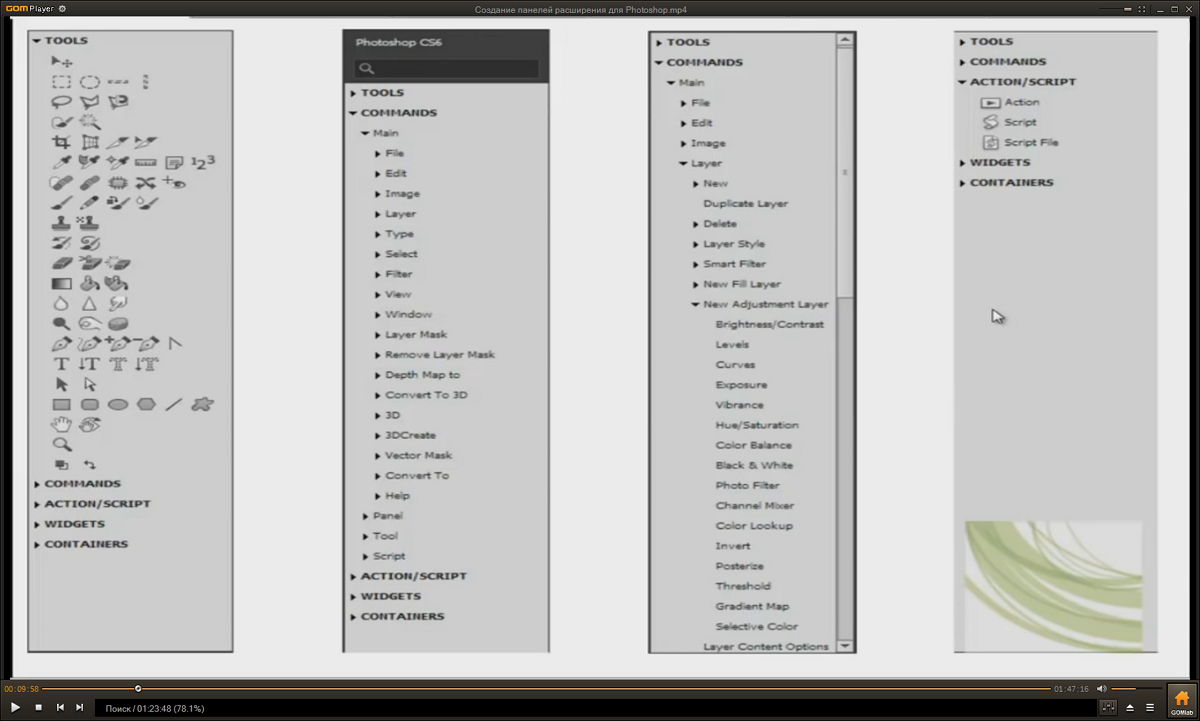Click the video seek bar position handle
The height and width of the screenshot is (721, 1200).
point(138,689)
